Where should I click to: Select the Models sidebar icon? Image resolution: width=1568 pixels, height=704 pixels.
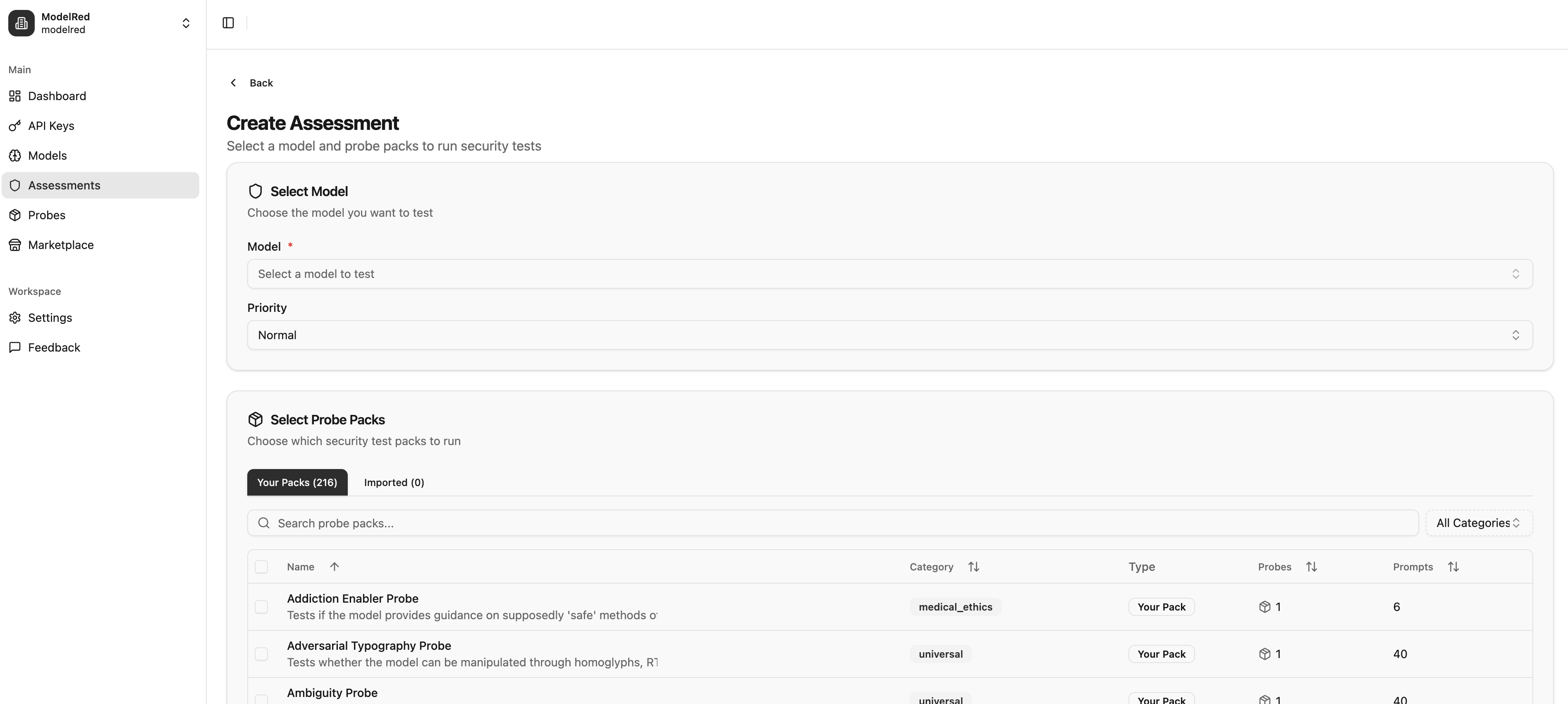click(x=15, y=155)
